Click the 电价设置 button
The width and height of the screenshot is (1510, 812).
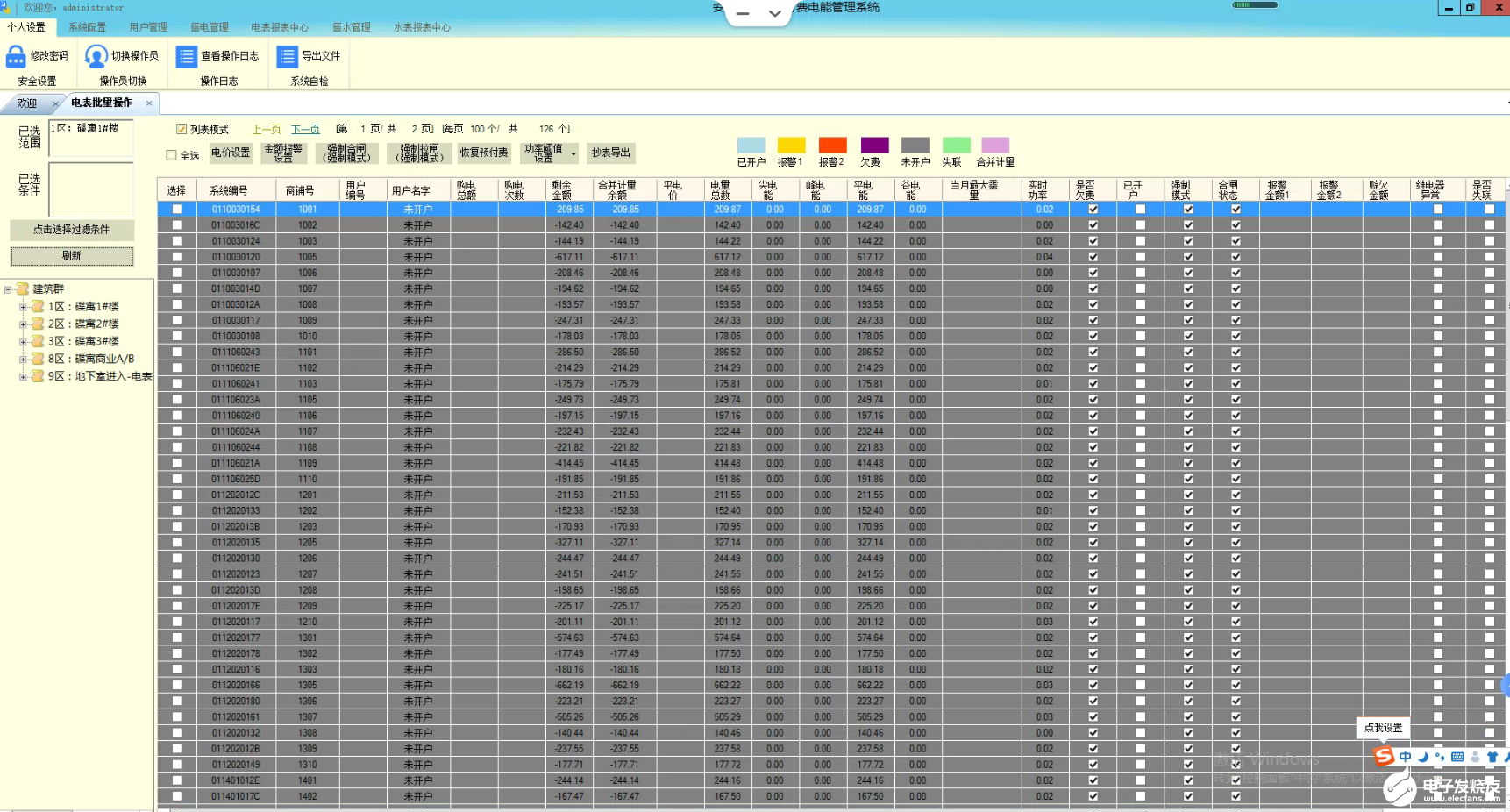coord(231,153)
